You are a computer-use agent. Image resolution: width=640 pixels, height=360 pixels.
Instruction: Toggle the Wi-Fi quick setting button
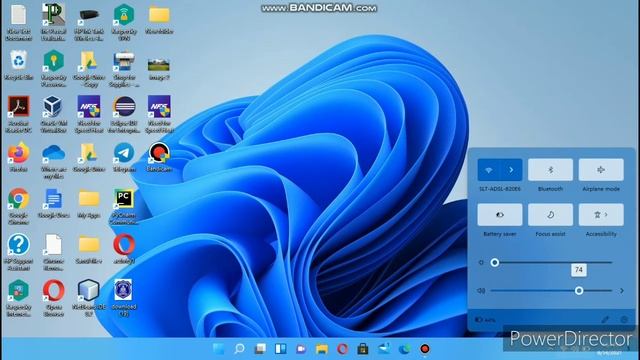[x=489, y=170]
